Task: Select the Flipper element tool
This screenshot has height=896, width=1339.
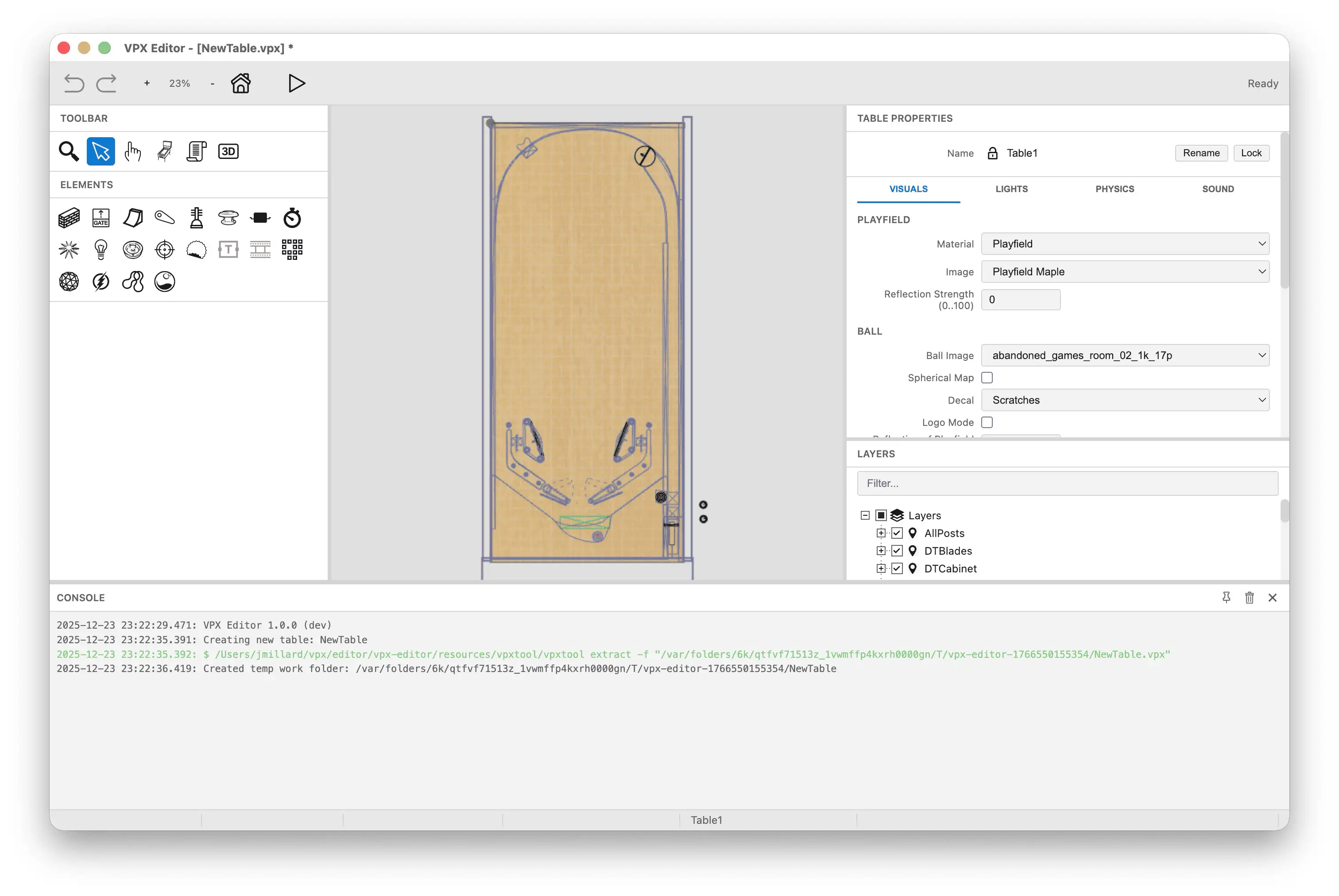Action: [164, 217]
